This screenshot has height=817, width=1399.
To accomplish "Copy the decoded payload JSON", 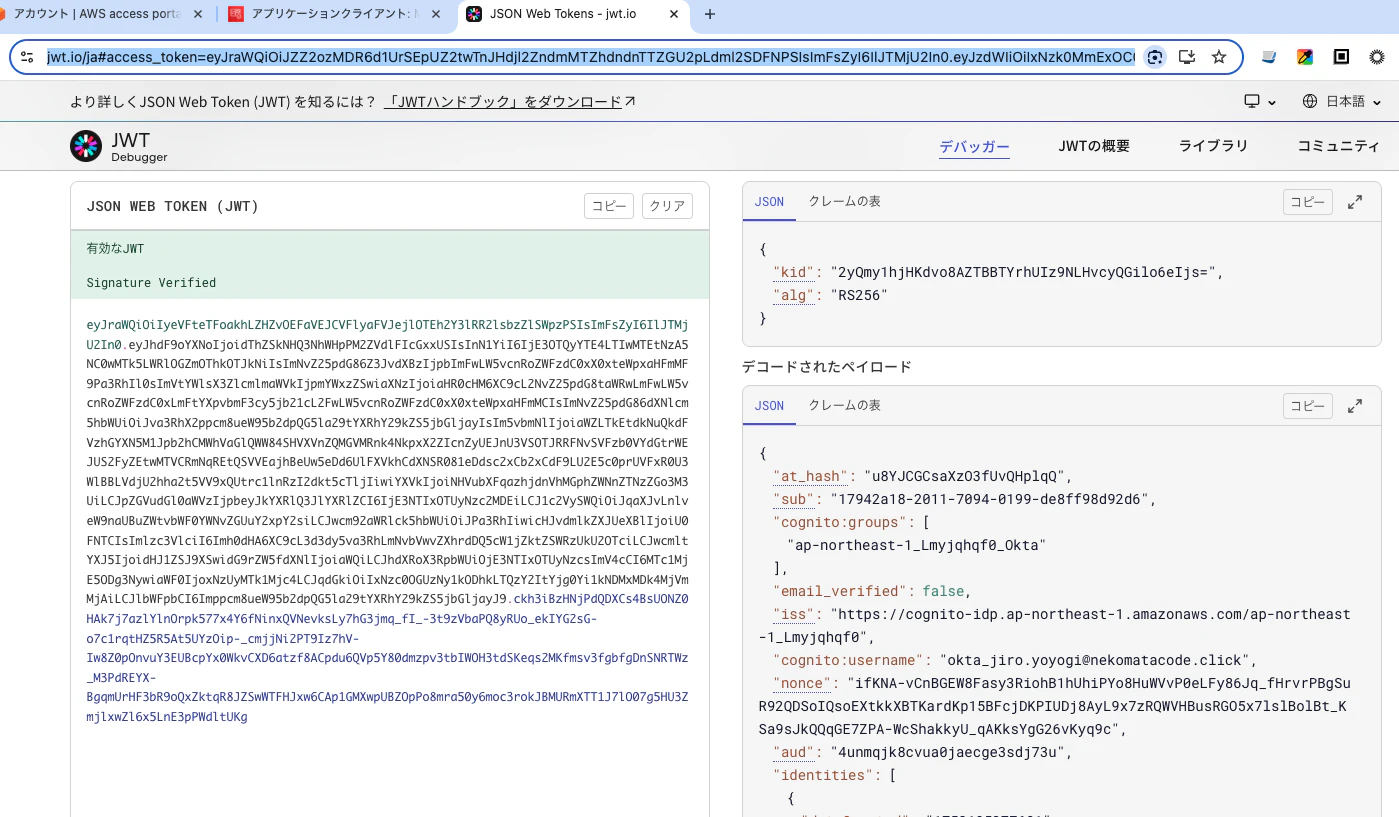I will [1308, 406].
